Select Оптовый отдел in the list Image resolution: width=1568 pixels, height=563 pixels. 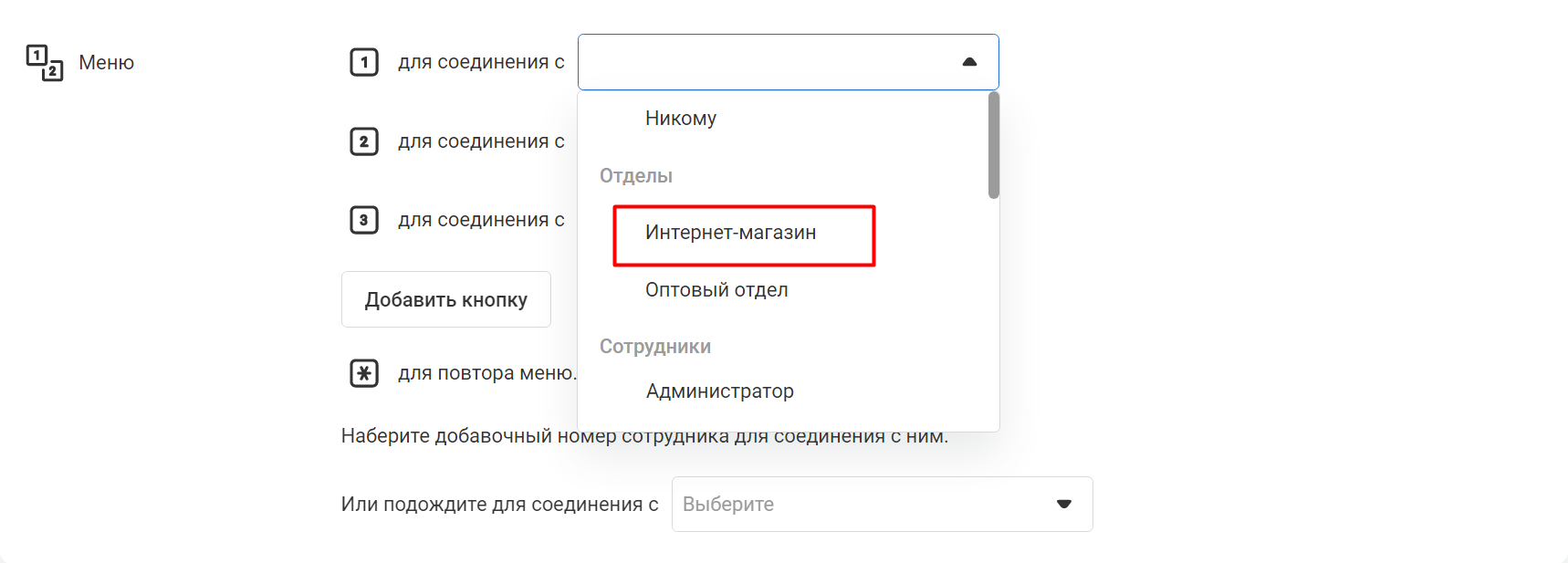click(x=716, y=290)
